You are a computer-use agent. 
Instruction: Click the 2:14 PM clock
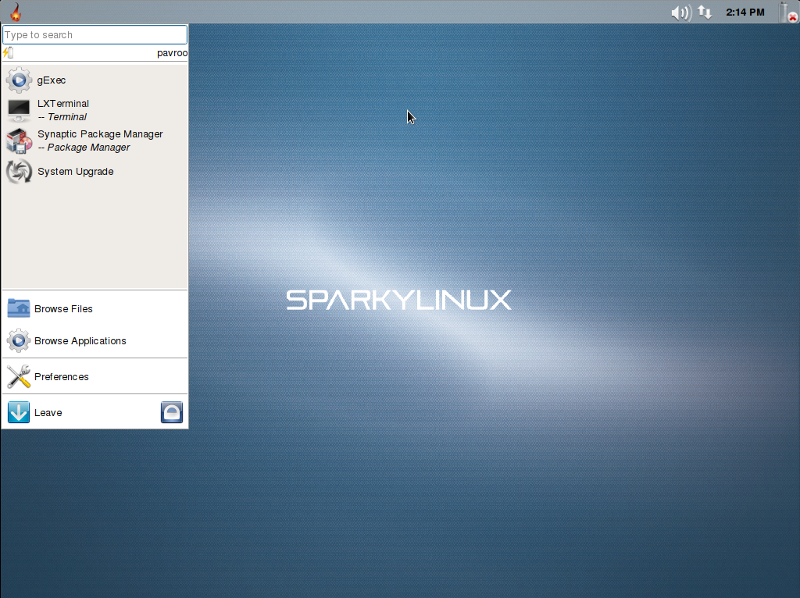745,12
